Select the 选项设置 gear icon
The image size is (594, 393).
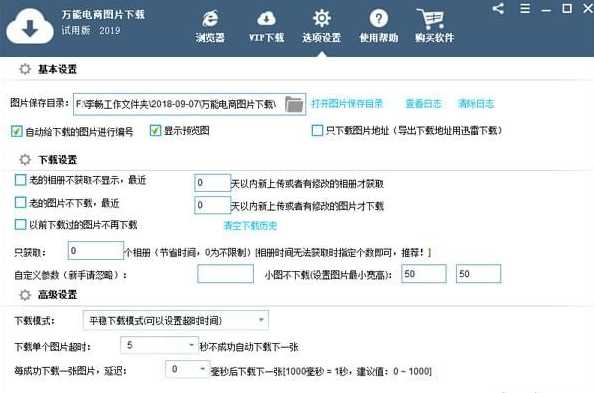pyautogui.click(x=322, y=18)
